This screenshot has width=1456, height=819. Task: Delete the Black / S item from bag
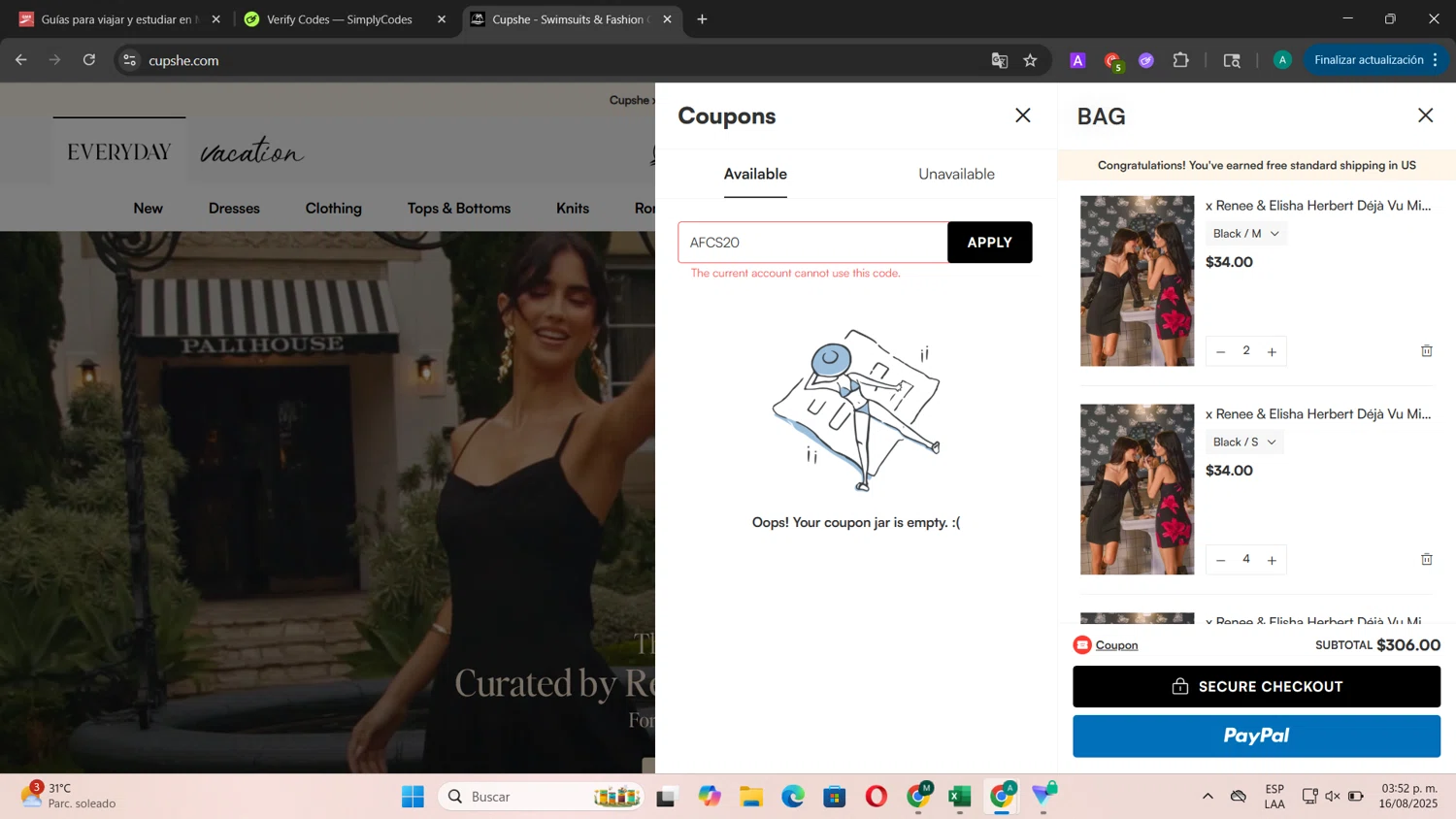pos(1427,559)
